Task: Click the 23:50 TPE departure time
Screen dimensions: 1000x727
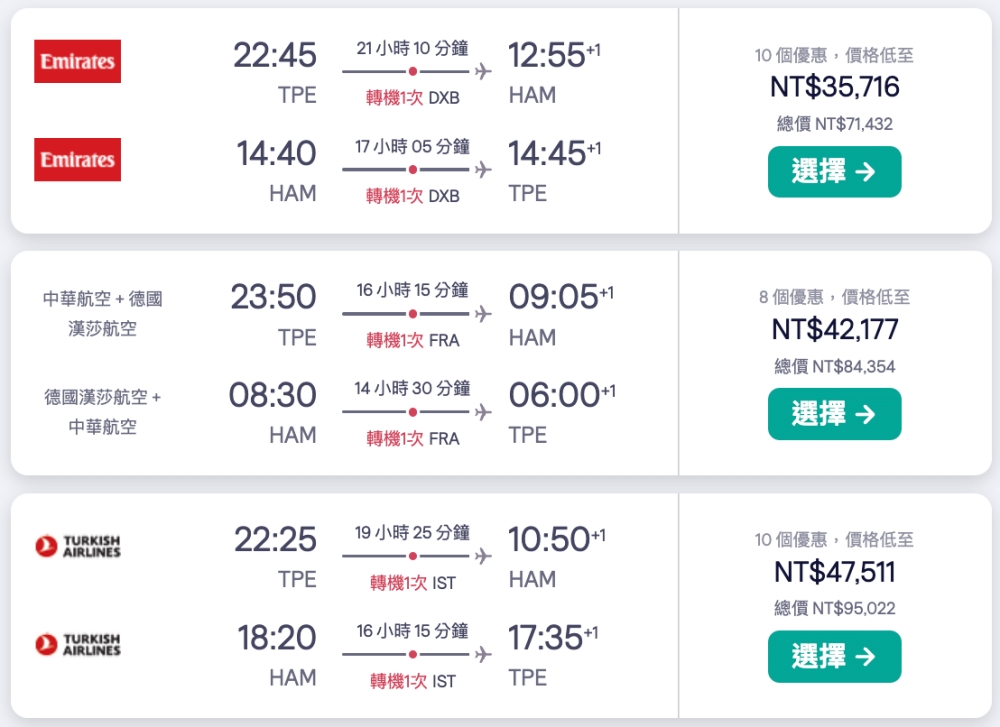Action: (273, 297)
